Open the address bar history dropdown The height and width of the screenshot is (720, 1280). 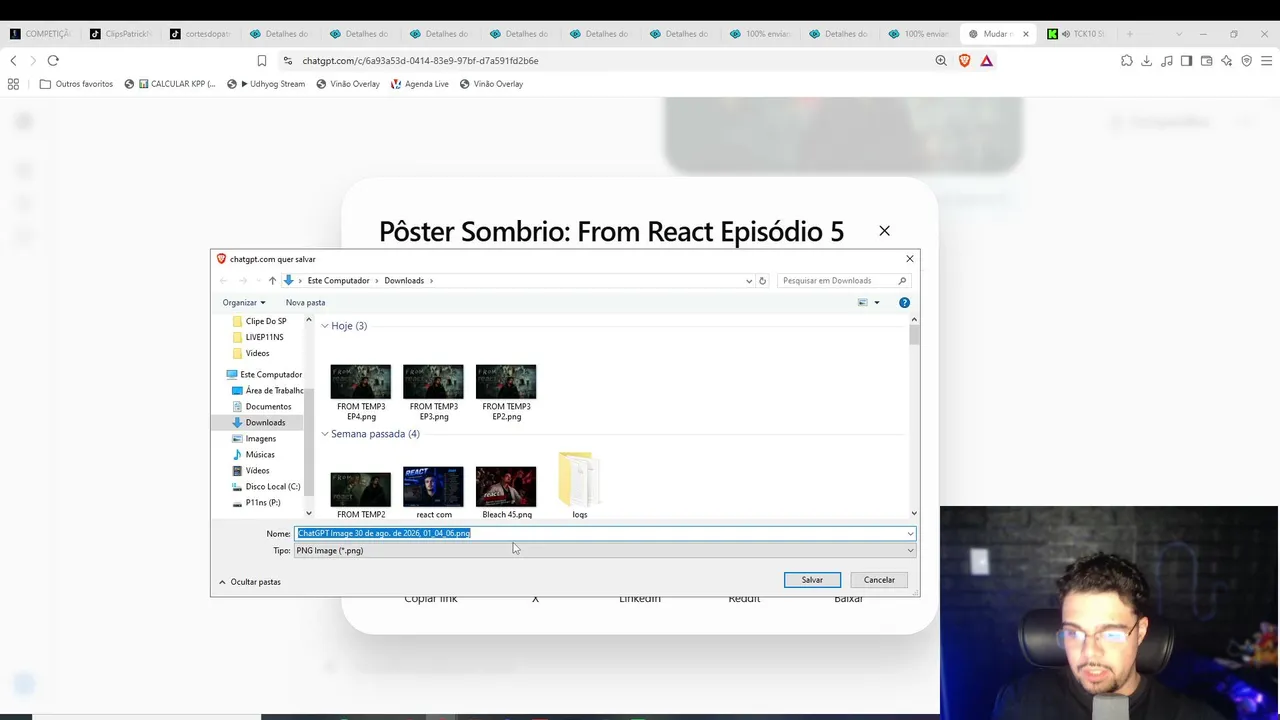(x=749, y=280)
